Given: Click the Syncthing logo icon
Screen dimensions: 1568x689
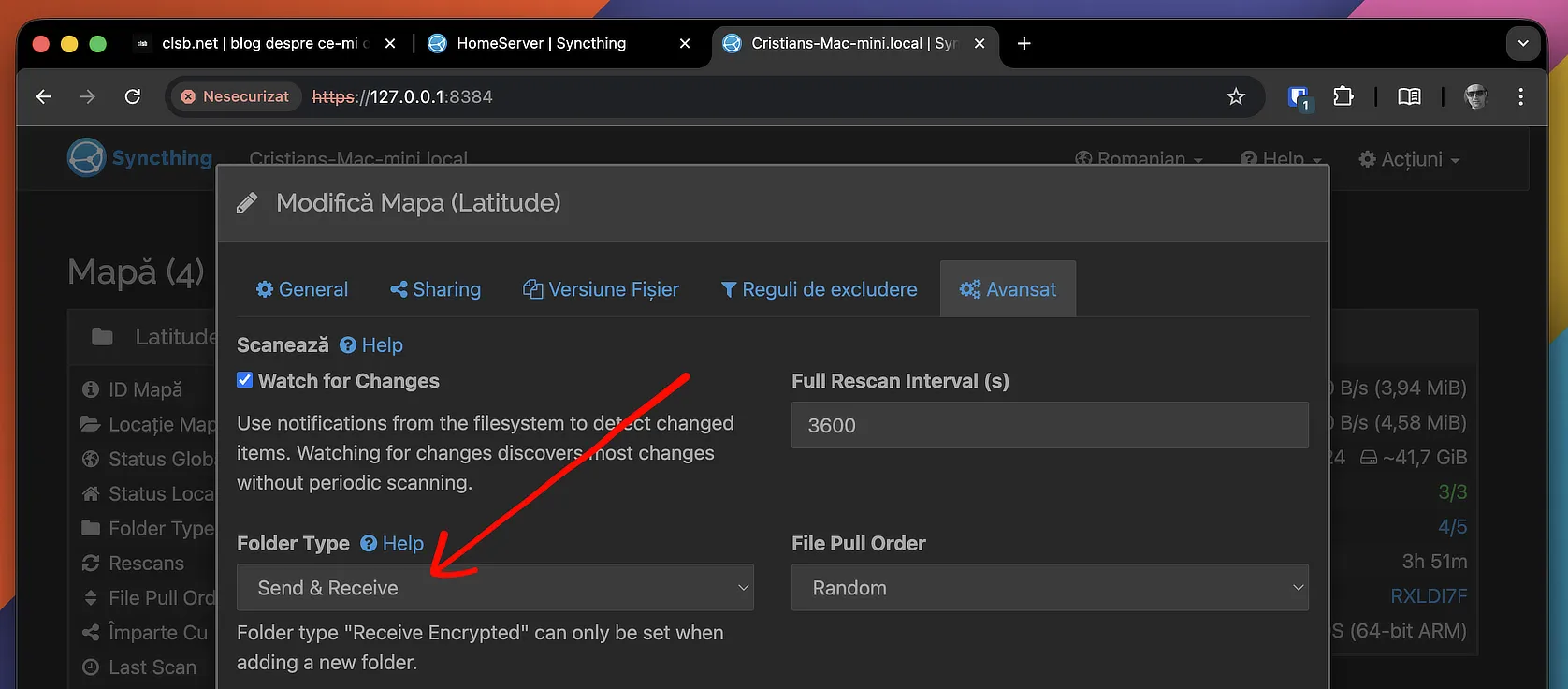Looking at the screenshot, I should [86, 157].
